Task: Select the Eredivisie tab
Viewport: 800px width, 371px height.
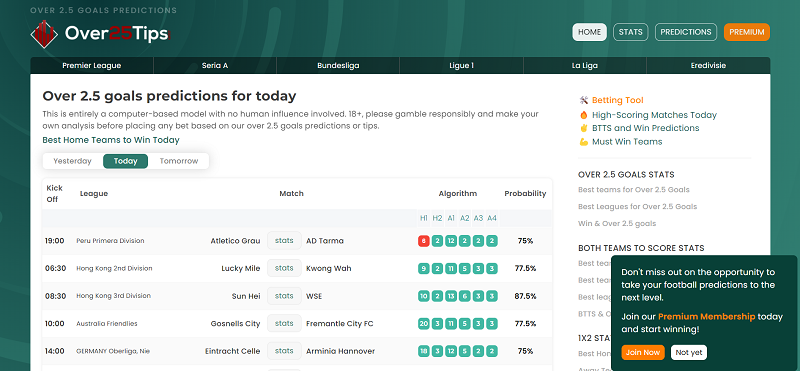Action: click(x=708, y=65)
